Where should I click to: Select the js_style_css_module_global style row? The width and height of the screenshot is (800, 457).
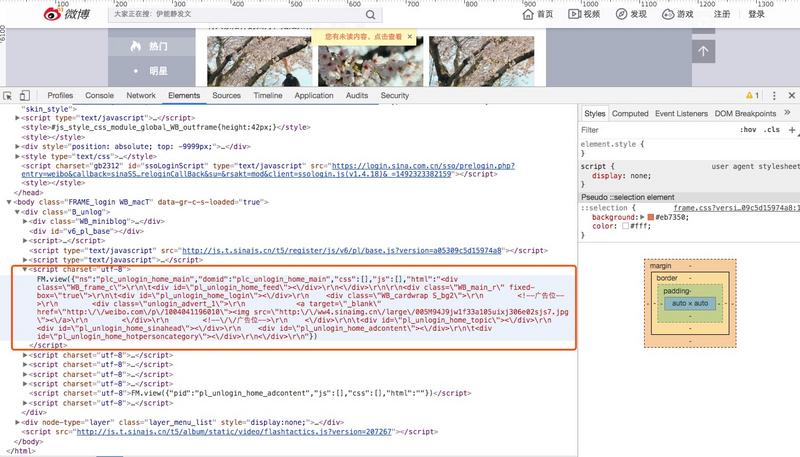coord(166,127)
